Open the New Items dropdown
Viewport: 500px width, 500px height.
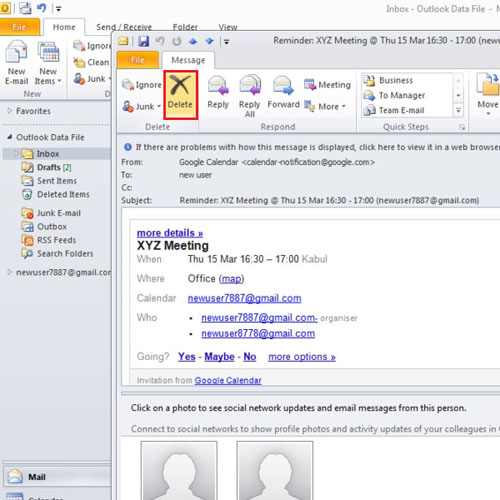pyautogui.click(x=48, y=62)
